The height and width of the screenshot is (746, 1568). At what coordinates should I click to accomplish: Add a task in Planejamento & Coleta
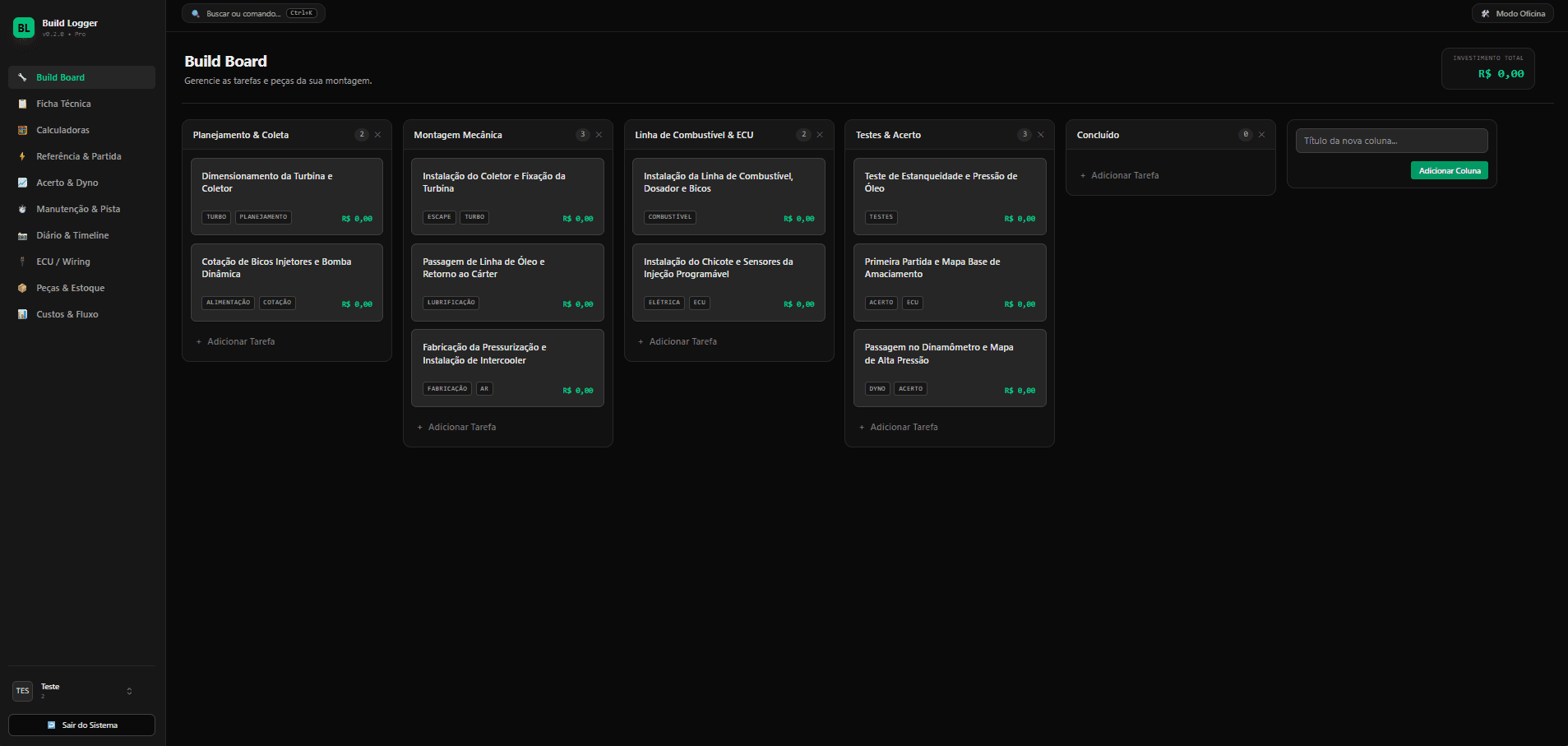[235, 341]
